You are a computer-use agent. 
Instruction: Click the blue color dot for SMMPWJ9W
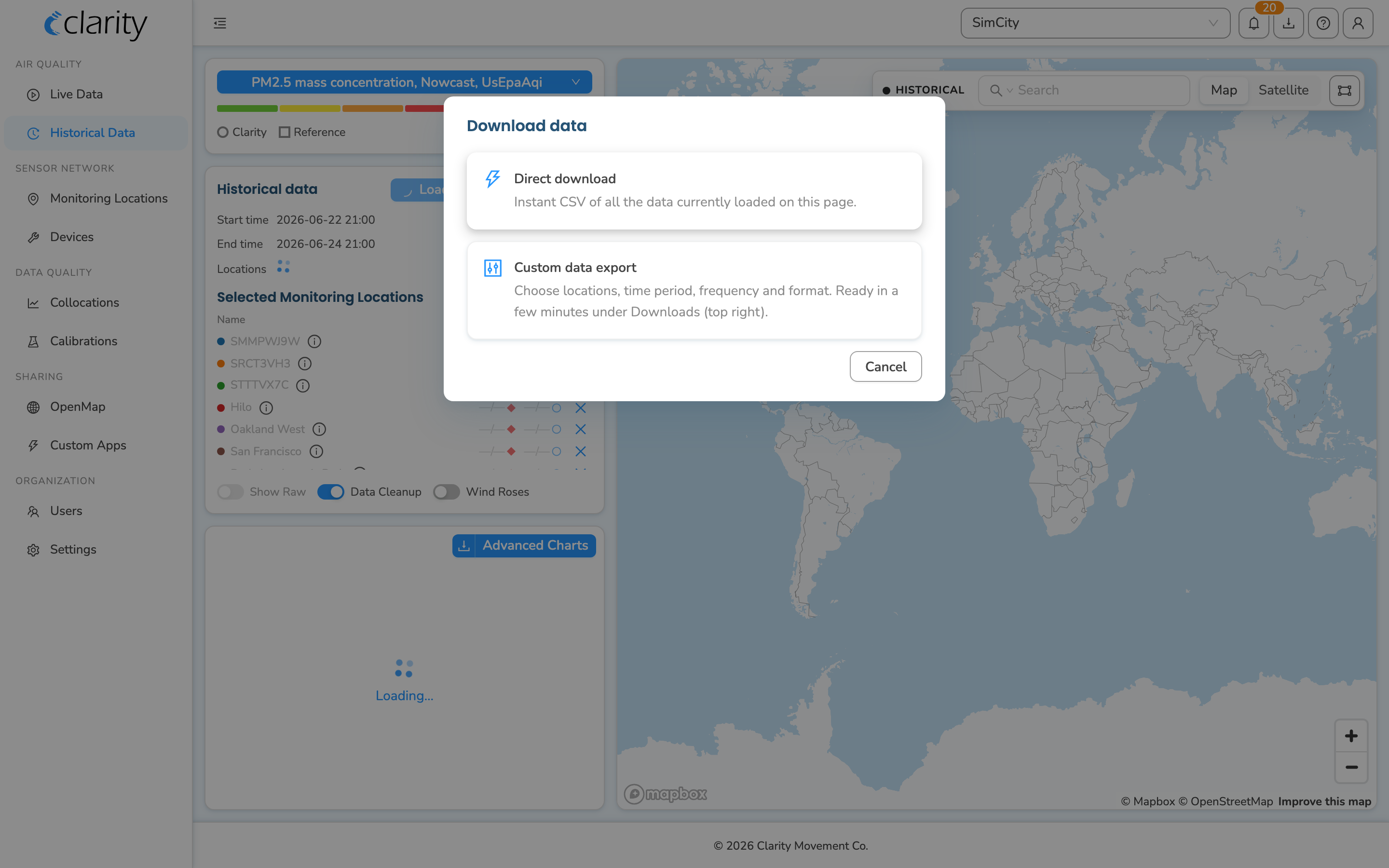220,341
